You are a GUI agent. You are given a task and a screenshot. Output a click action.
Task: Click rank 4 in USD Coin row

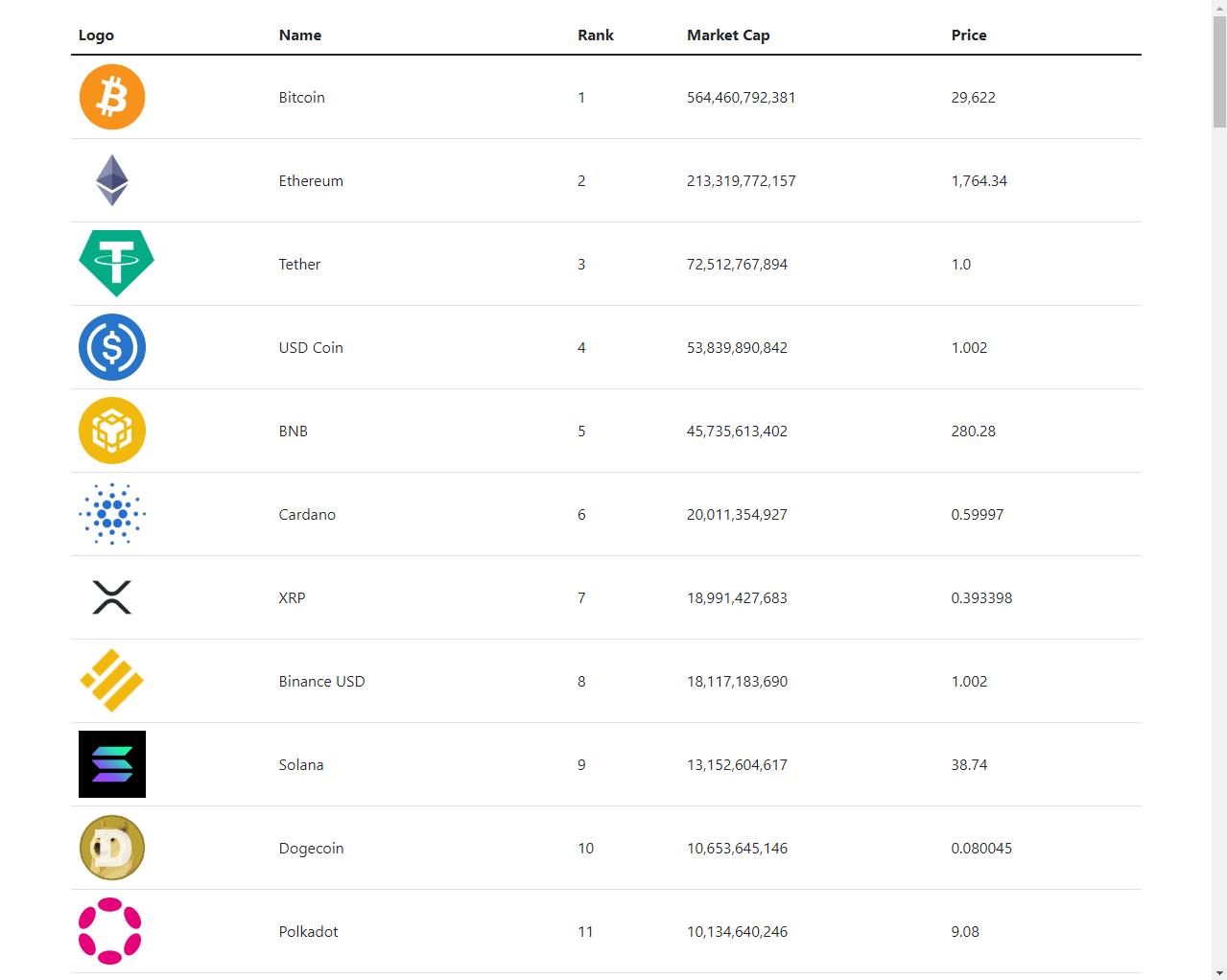581,348
